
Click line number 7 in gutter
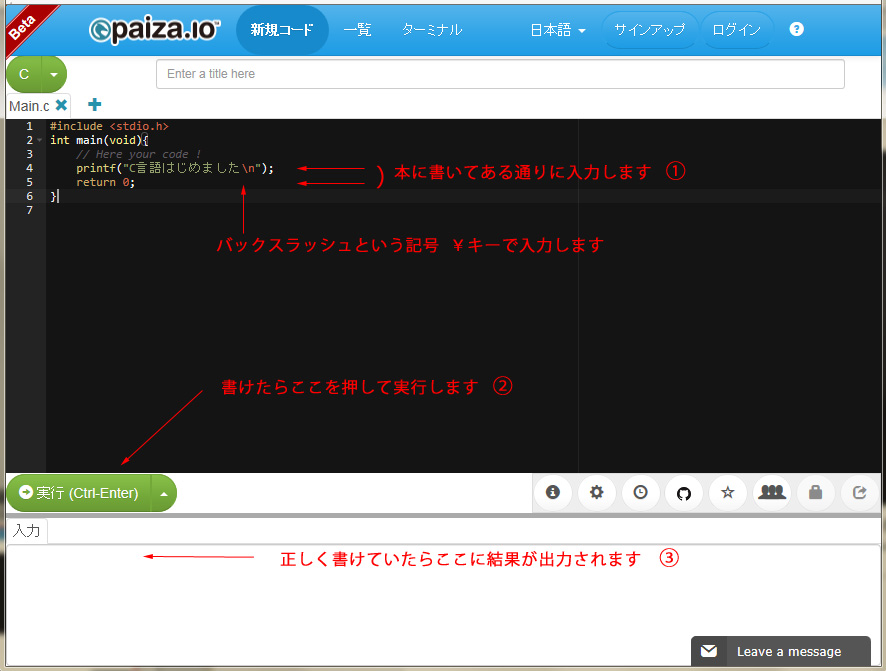30,210
